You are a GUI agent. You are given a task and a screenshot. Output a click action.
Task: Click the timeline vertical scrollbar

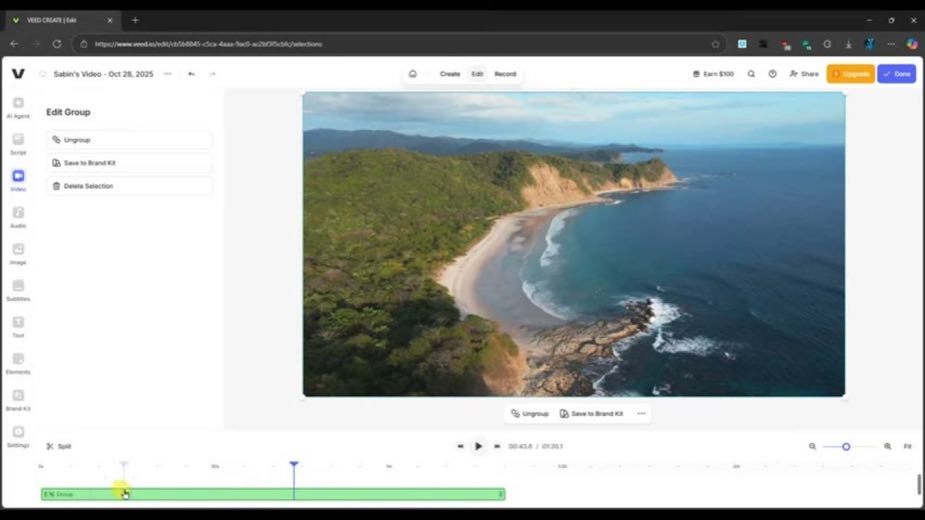[919, 485]
